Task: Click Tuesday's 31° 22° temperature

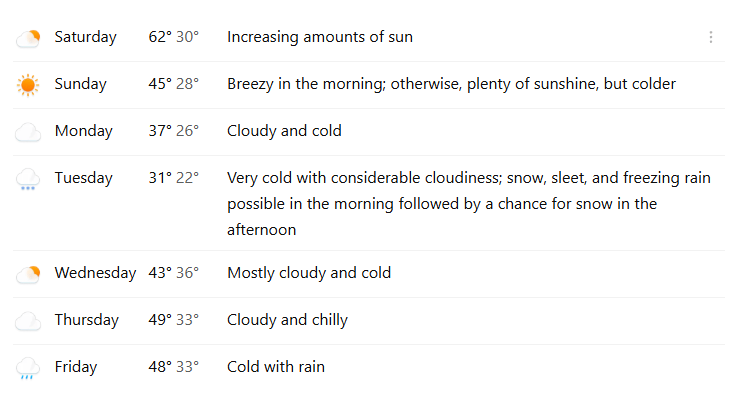Action: [x=173, y=178]
